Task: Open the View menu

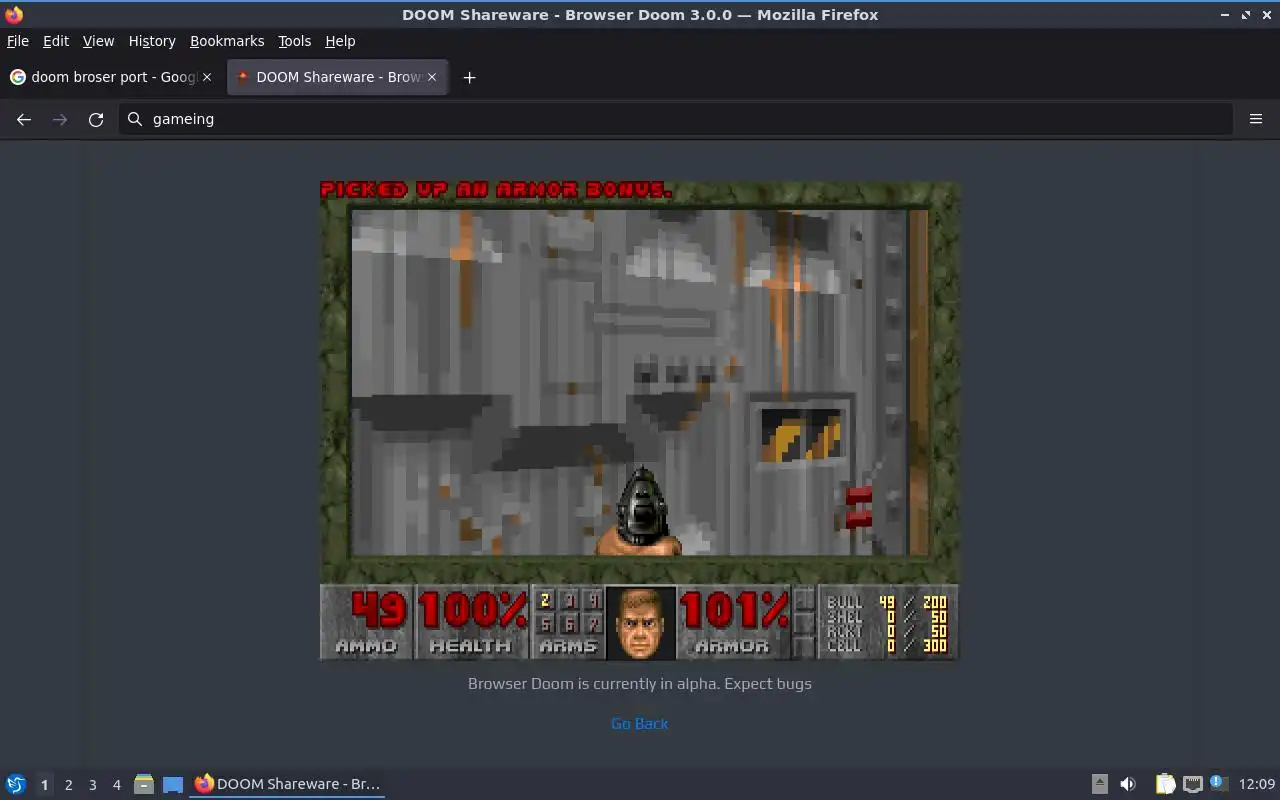Action: (98, 41)
